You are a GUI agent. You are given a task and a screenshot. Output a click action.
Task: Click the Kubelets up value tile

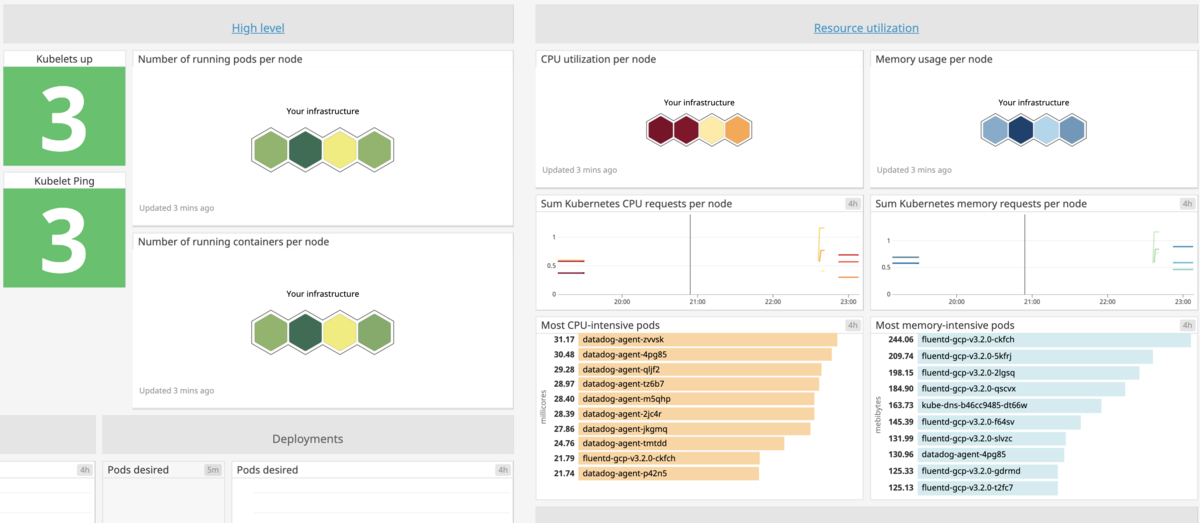pos(64,117)
